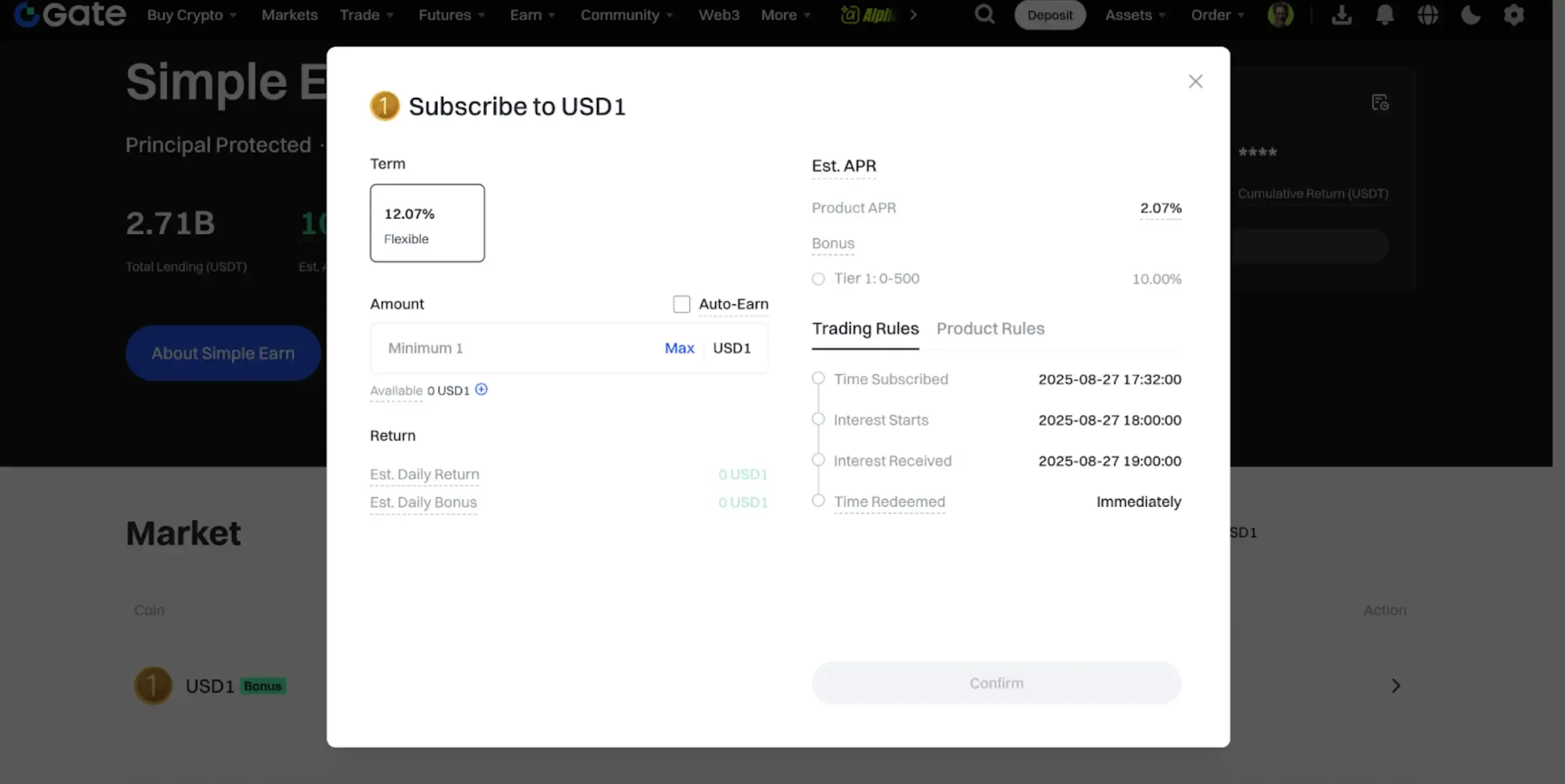1565x784 pixels.
Task: Select the Tier 1: 0-500 bonus radio button
Action: [x=818, y=278]
